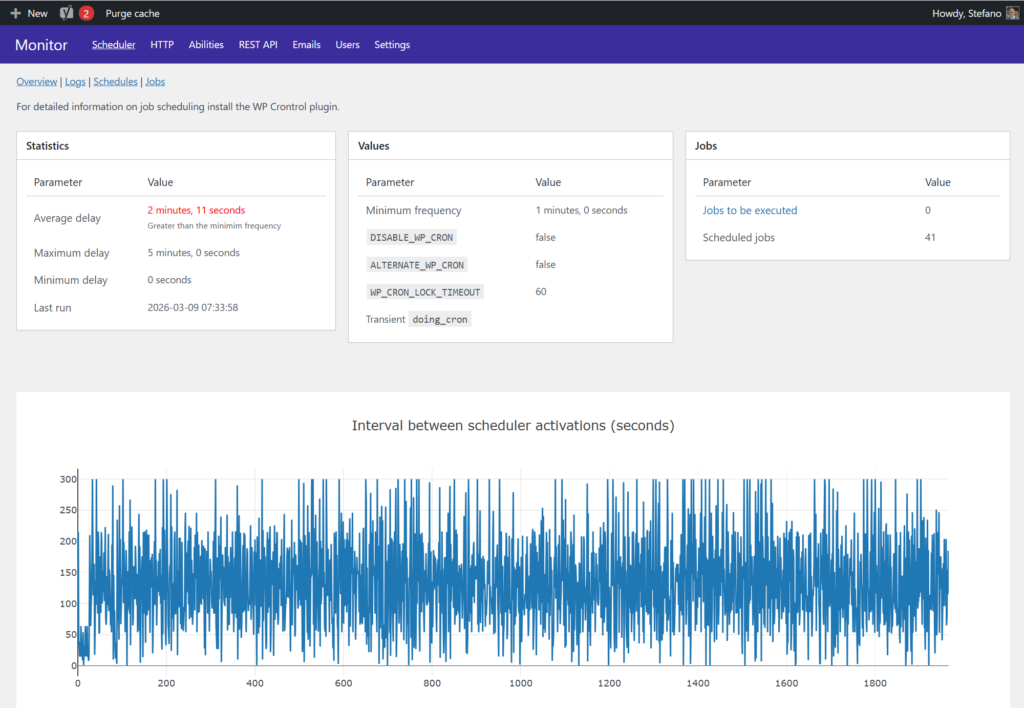Open the Jobs sub-navigation link
The image size is (1024, 708).
click(x=155, y=82)
